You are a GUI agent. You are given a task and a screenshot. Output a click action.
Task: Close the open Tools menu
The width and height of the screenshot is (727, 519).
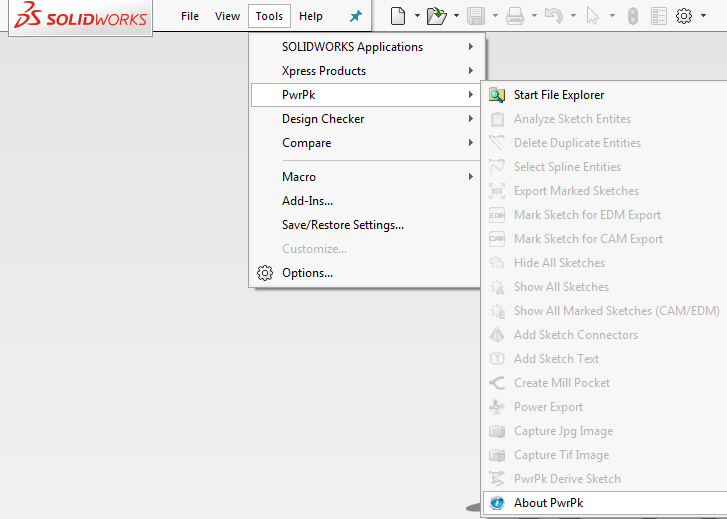(x=269, y=16)
